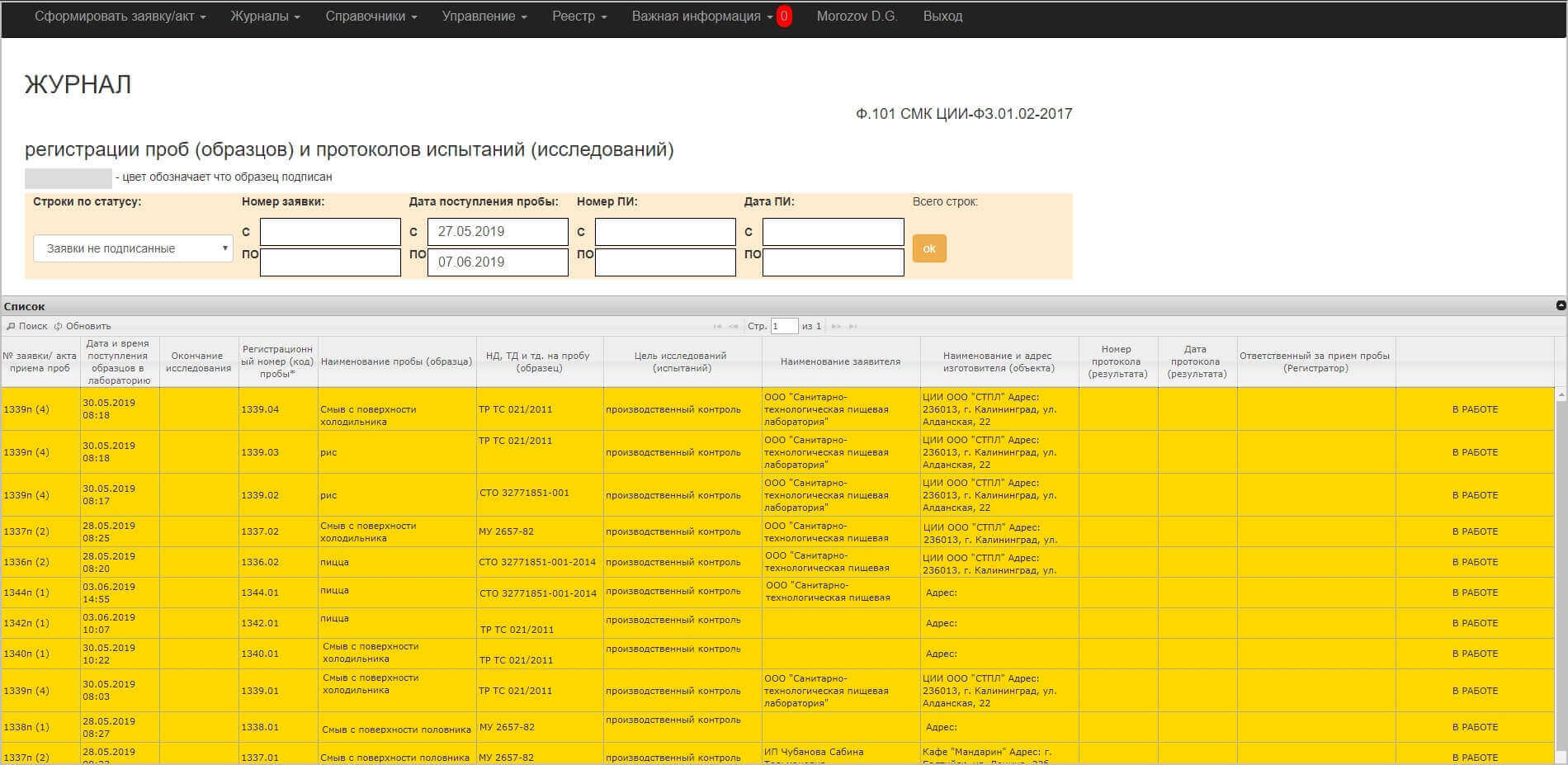Image resolution: width=1568 pixels, height=765 pixels.
Task: Click the 1337п (2) cell dated 28.05.2019 08:25
Action: pyautogui.click(x=40, y=531)
